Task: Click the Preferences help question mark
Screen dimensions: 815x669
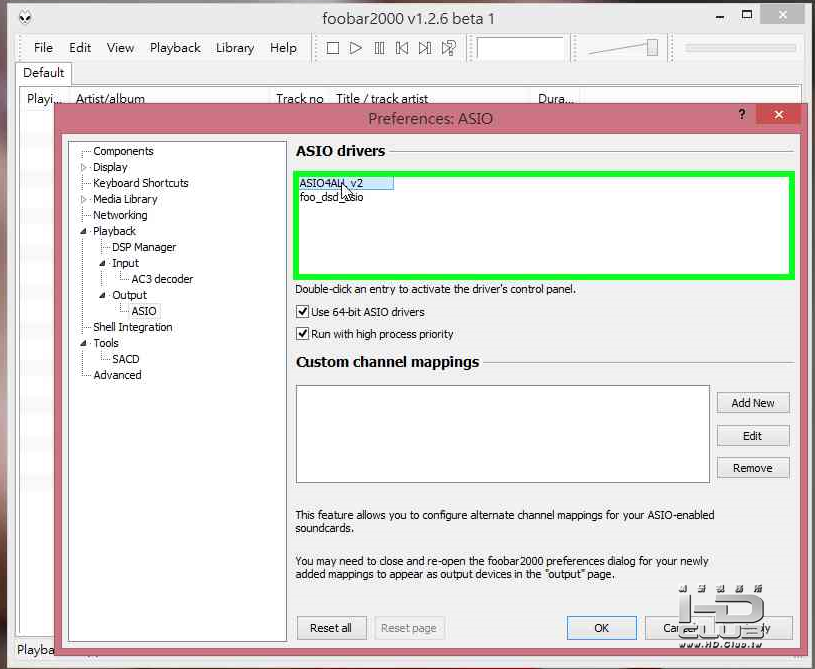Action: 742,114
